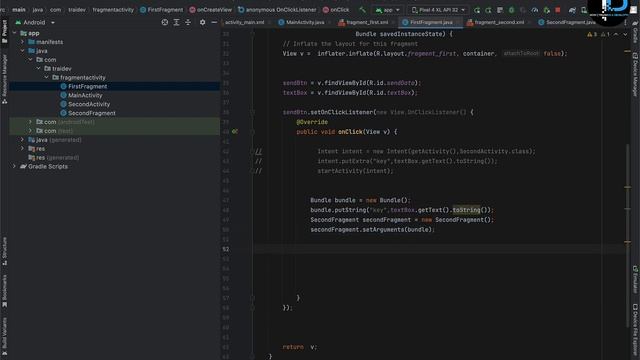Click the editor vertical scrollbar
The width and height of the screenshot is (640, 360).
point(627,235)
